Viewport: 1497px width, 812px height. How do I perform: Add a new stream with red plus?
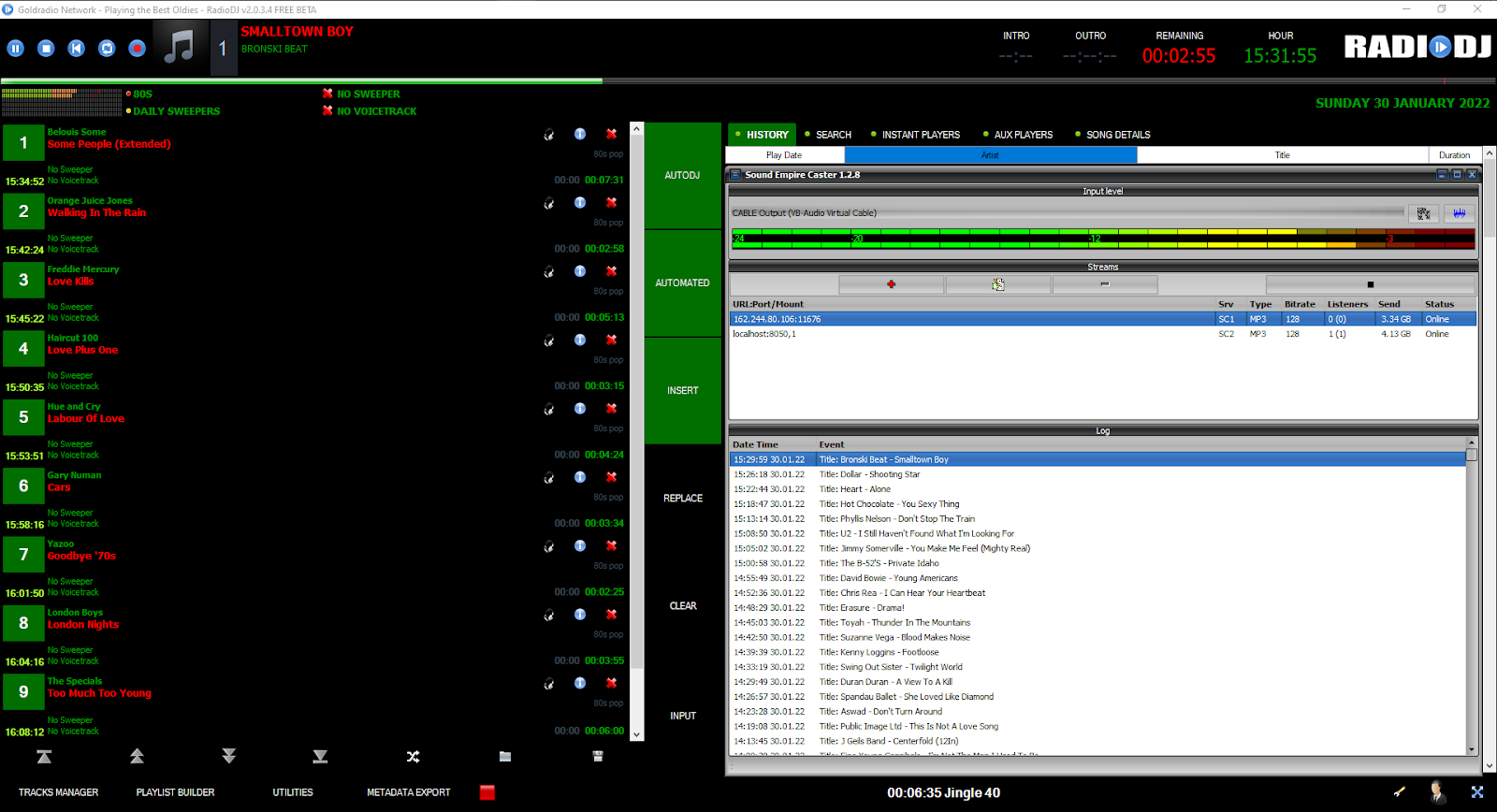coord(891,284)
